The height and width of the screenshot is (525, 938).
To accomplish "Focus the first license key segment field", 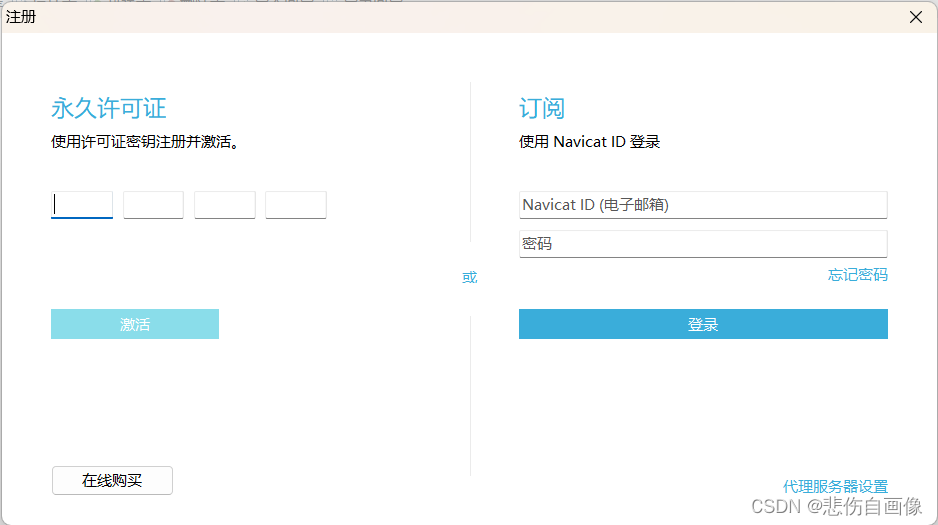I will (82, 205).
